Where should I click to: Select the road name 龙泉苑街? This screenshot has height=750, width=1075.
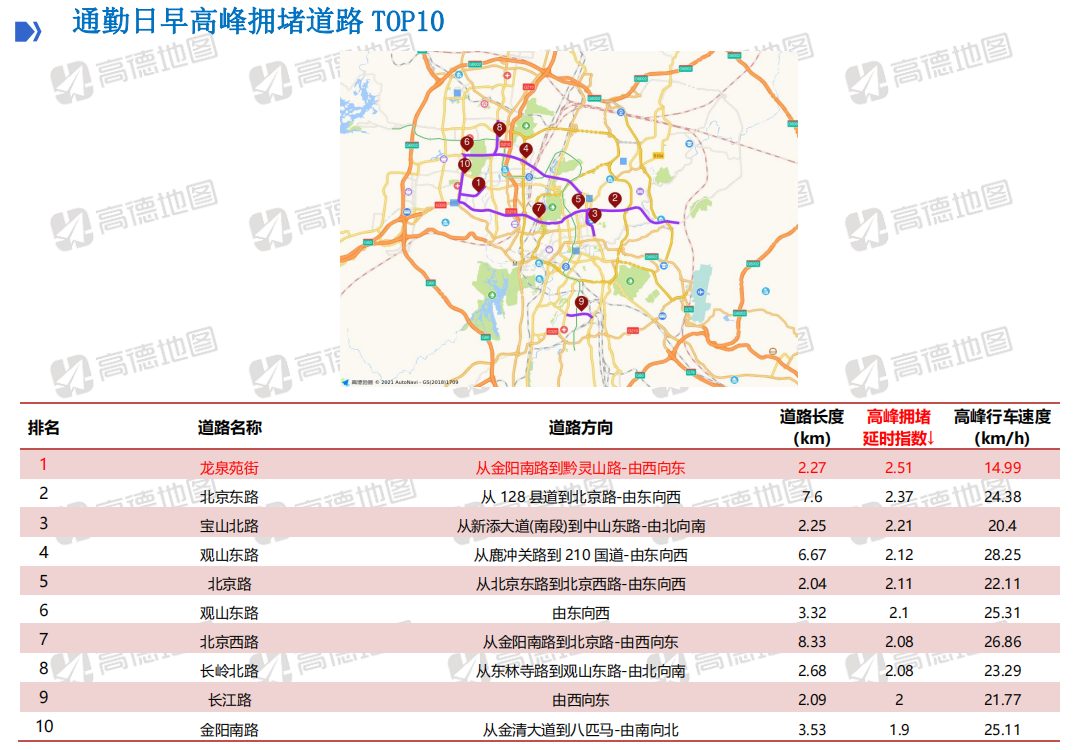(229, 468)
